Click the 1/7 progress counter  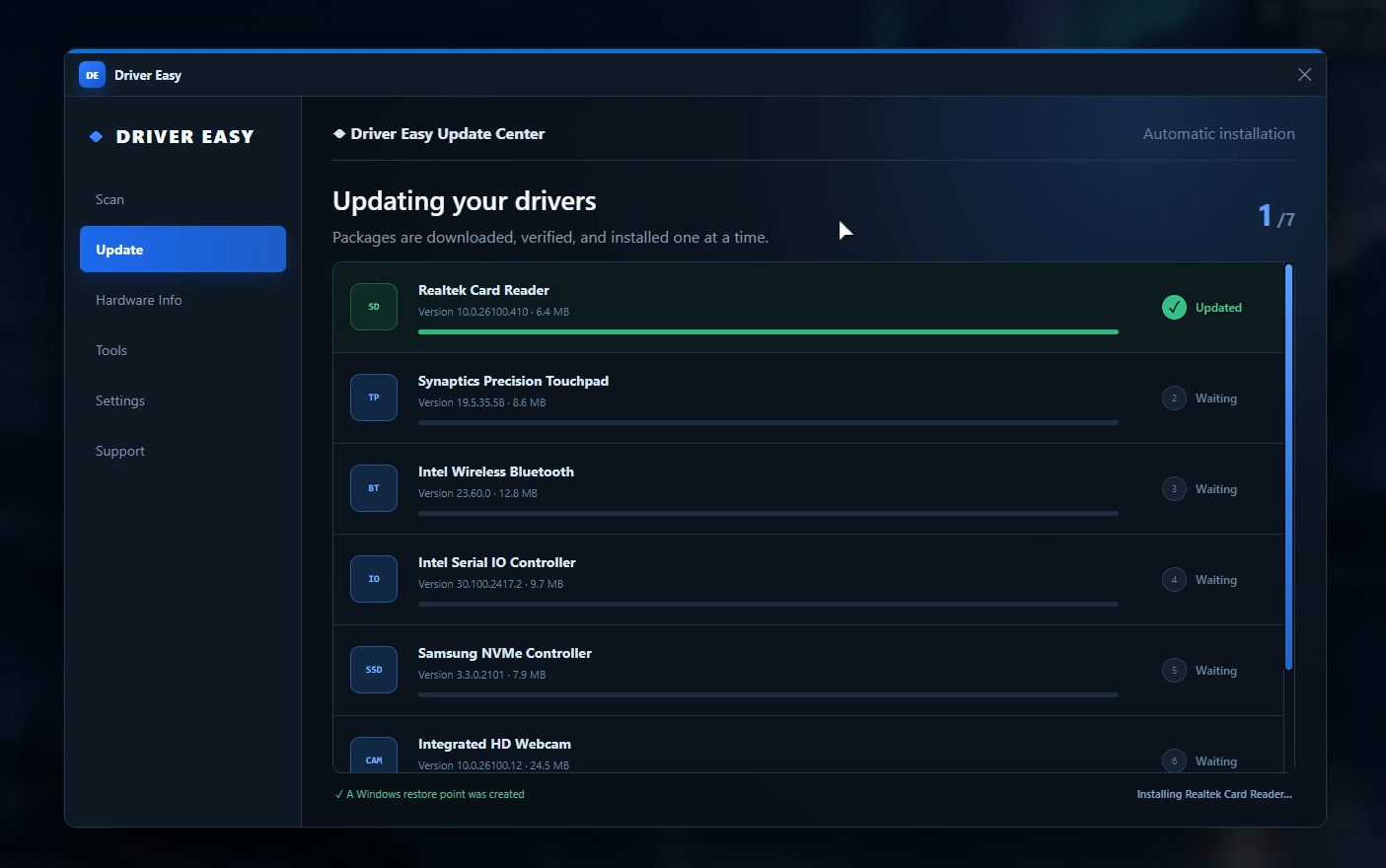[1277, 216]
